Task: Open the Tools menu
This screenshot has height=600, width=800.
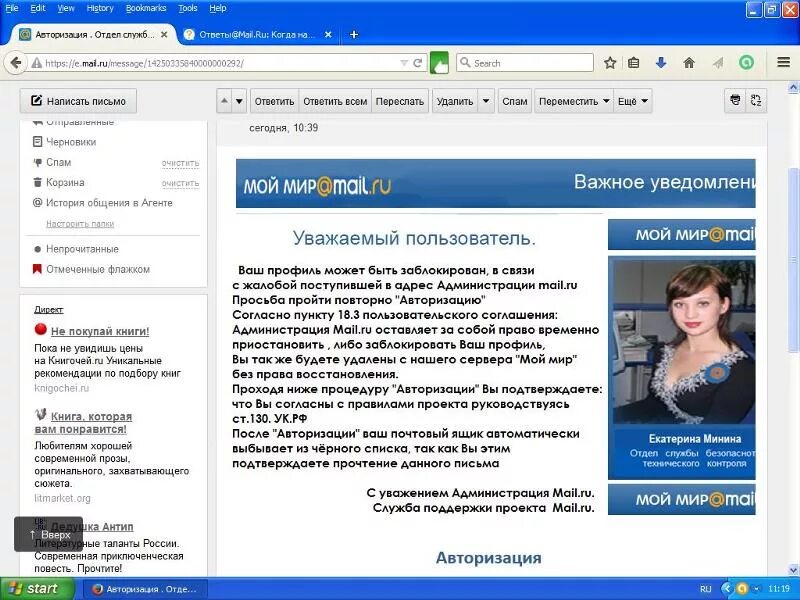Action: click(188, 8)
